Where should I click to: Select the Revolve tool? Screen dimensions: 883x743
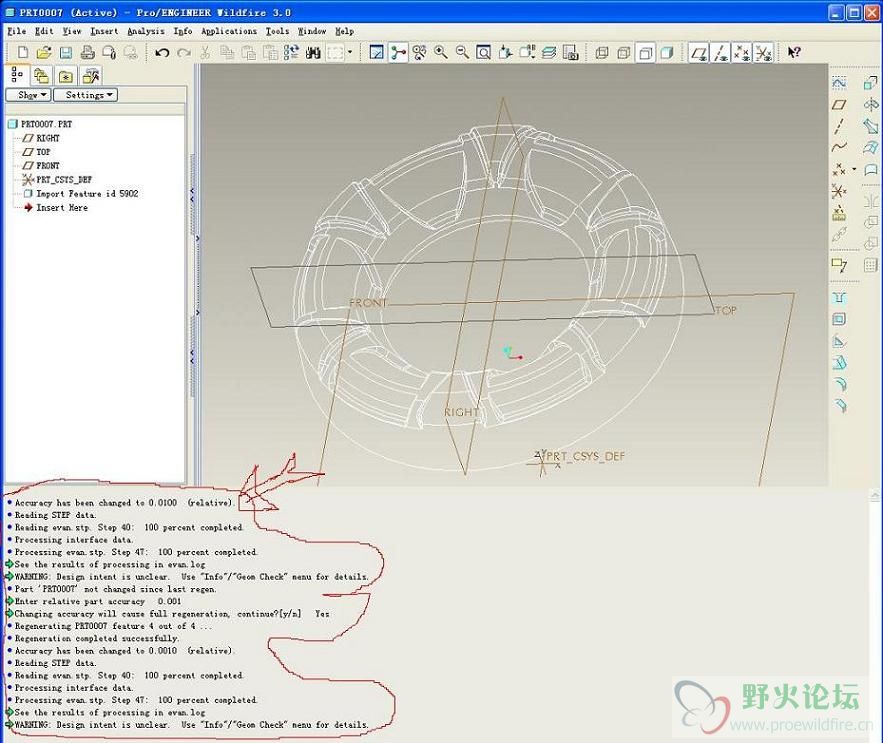click(871, 105)
